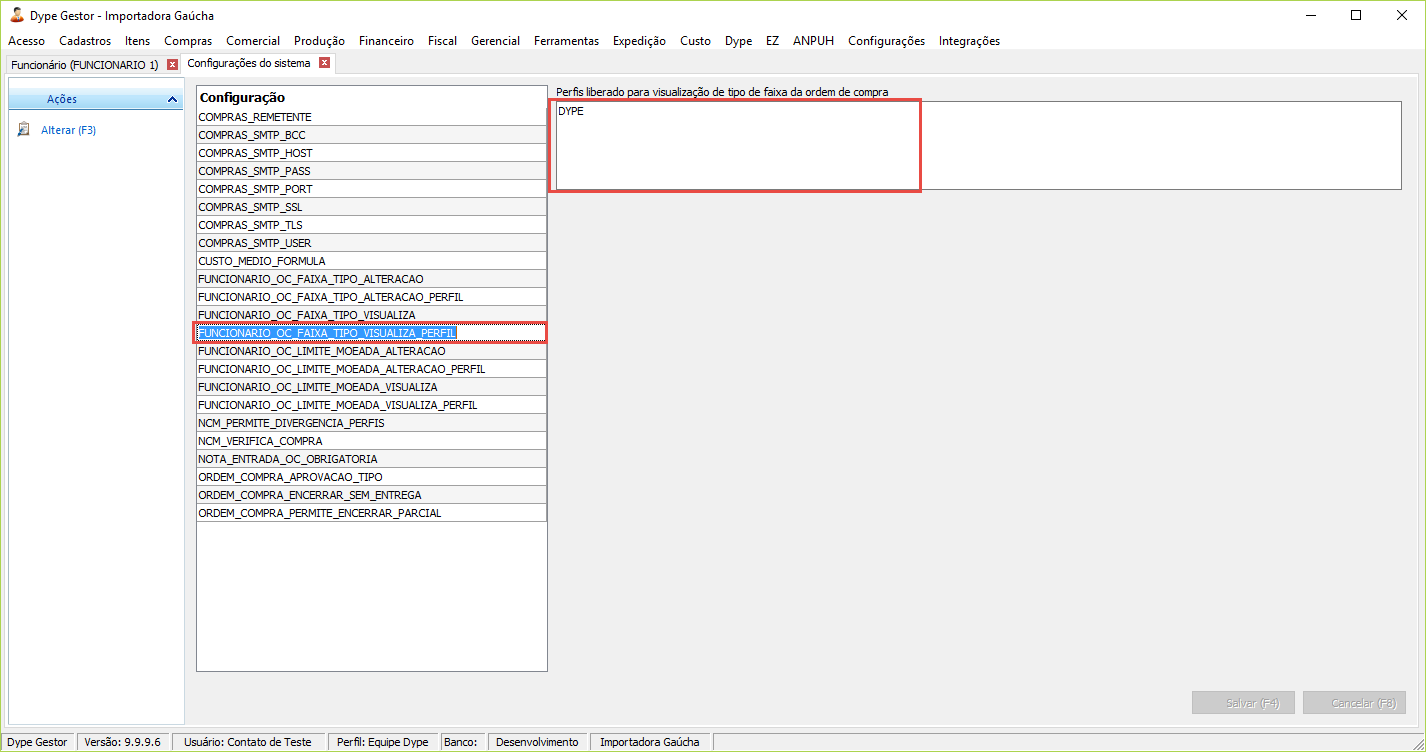Click the Versão: 9.9.9.6 status entry
The height and width of the screenshot is (752, 1426).
(x=123, y=742)
